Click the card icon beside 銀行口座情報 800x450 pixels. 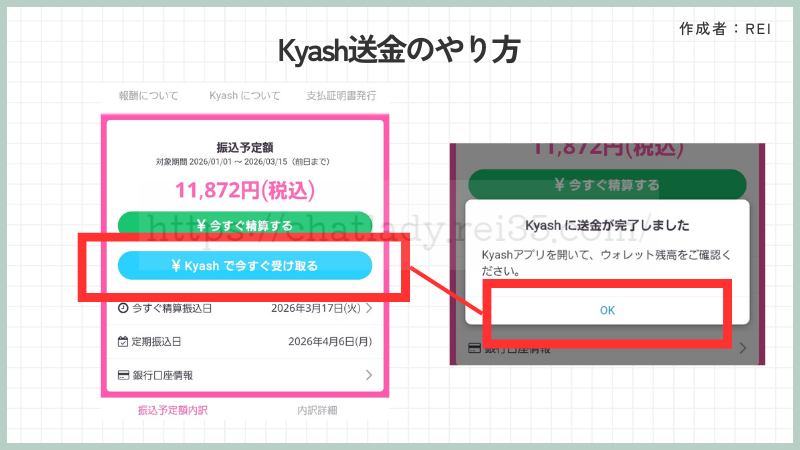(x=123, y=375)
